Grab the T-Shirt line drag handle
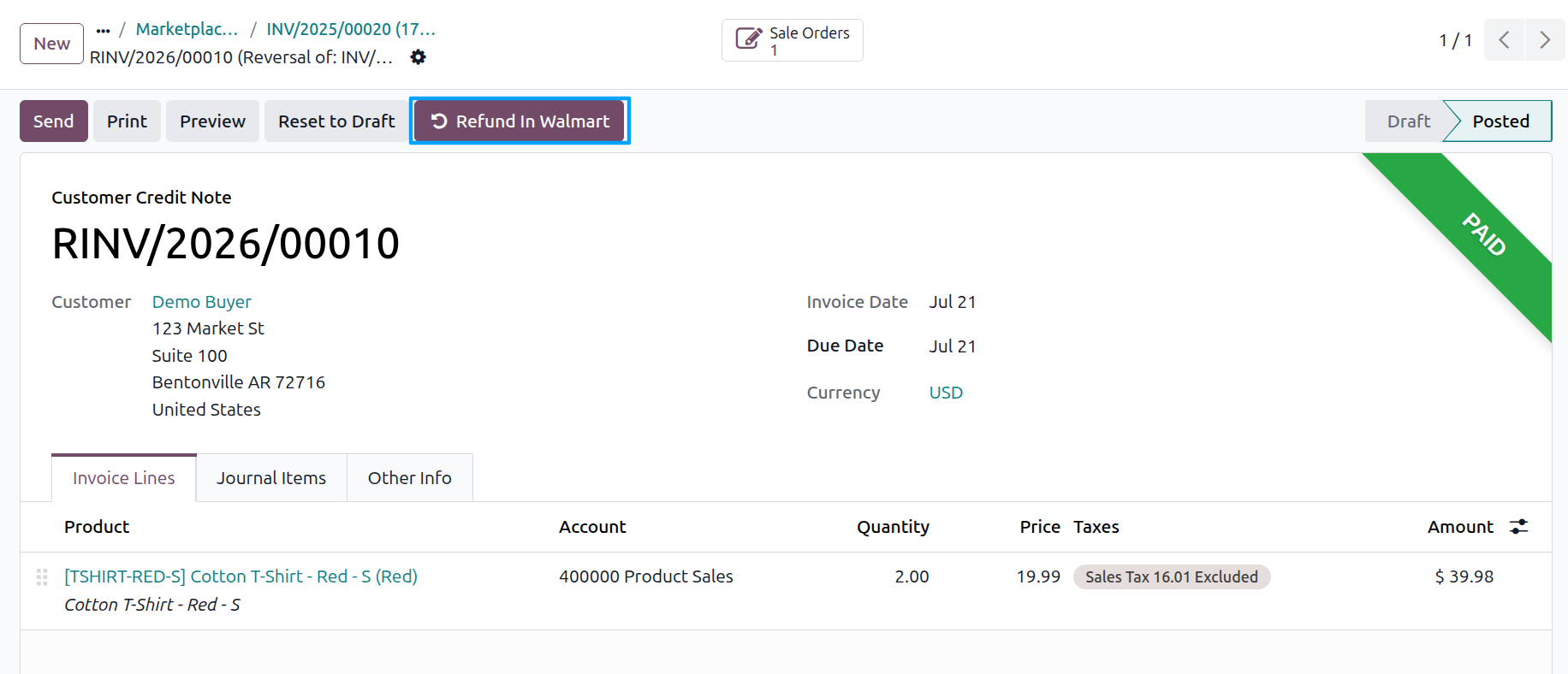1568x674 pixels. [42, 577]
